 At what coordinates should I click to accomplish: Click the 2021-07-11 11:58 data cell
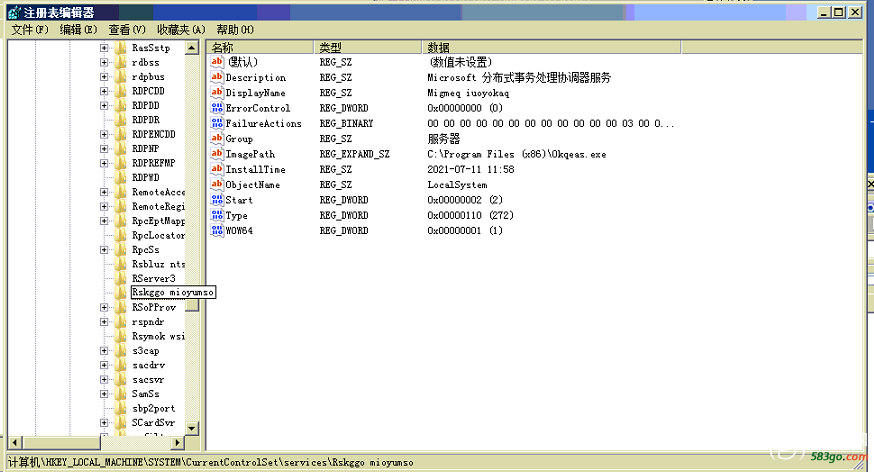471,169
